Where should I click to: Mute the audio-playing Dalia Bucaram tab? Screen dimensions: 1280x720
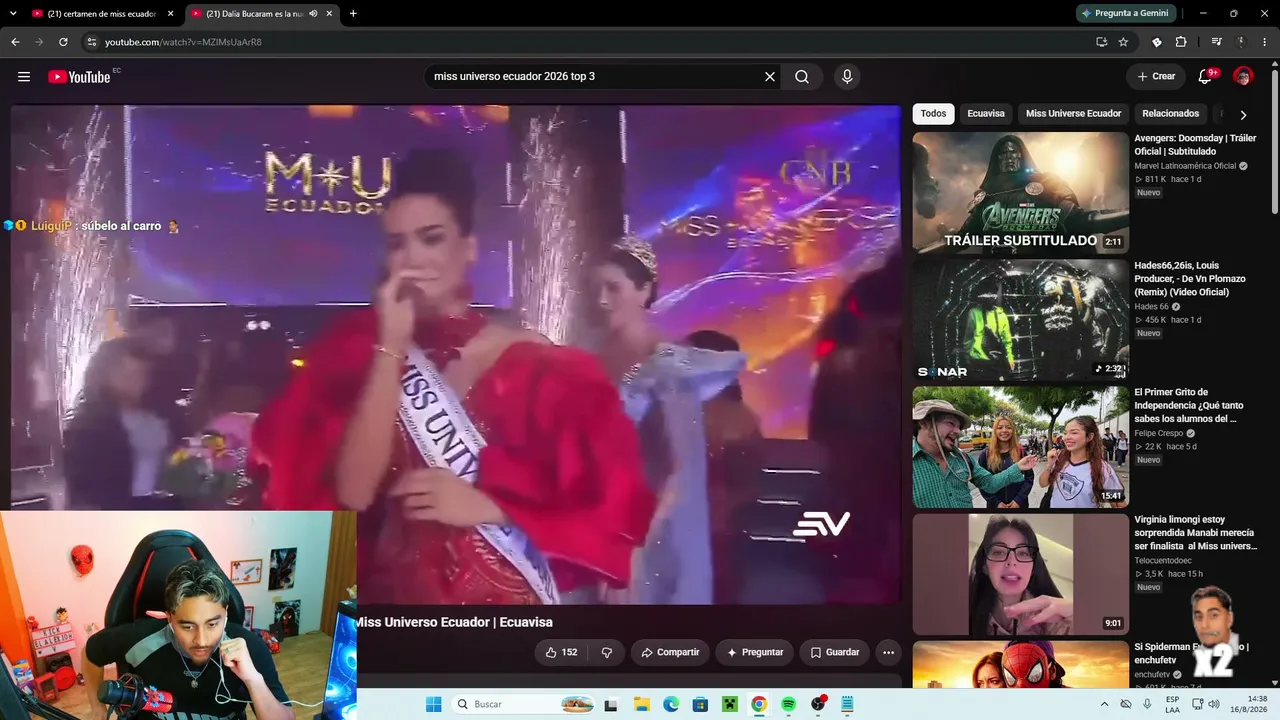point(313,14)
